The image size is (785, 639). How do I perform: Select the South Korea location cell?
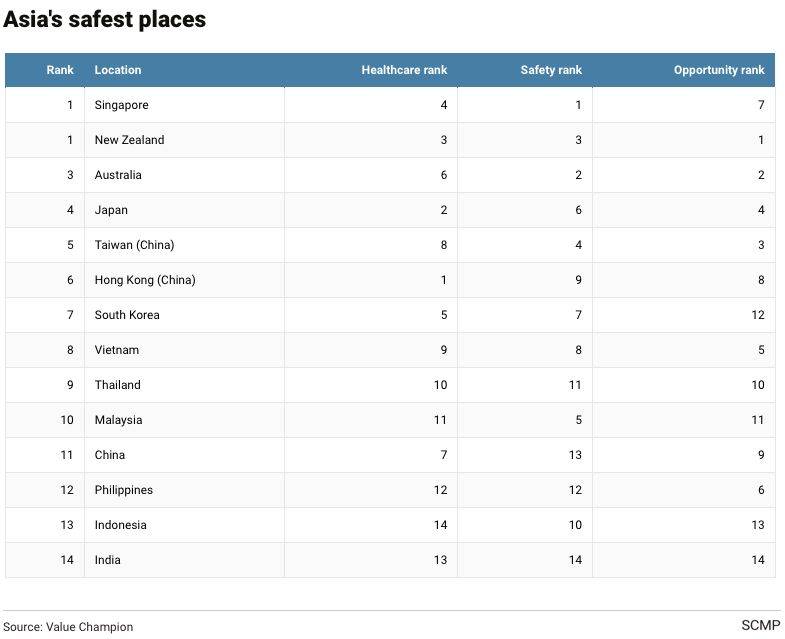[127, 315]
